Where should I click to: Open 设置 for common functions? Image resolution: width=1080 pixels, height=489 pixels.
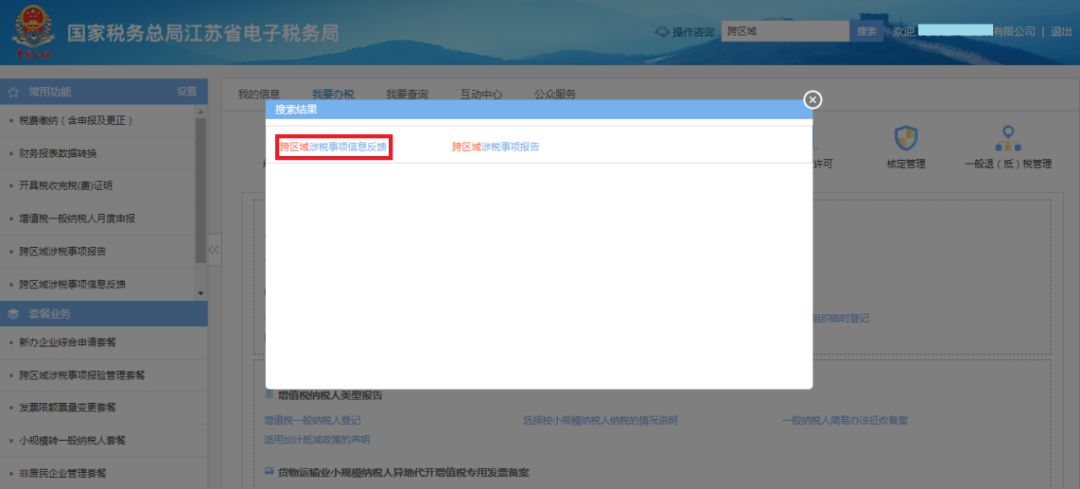[187, 92]
